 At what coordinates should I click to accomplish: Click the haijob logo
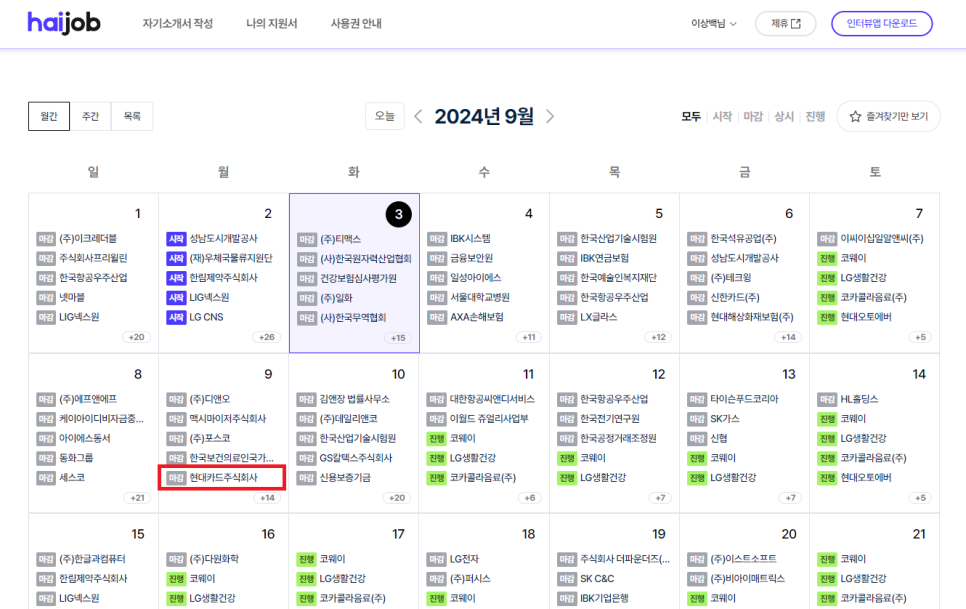click(x=63, y=23)
